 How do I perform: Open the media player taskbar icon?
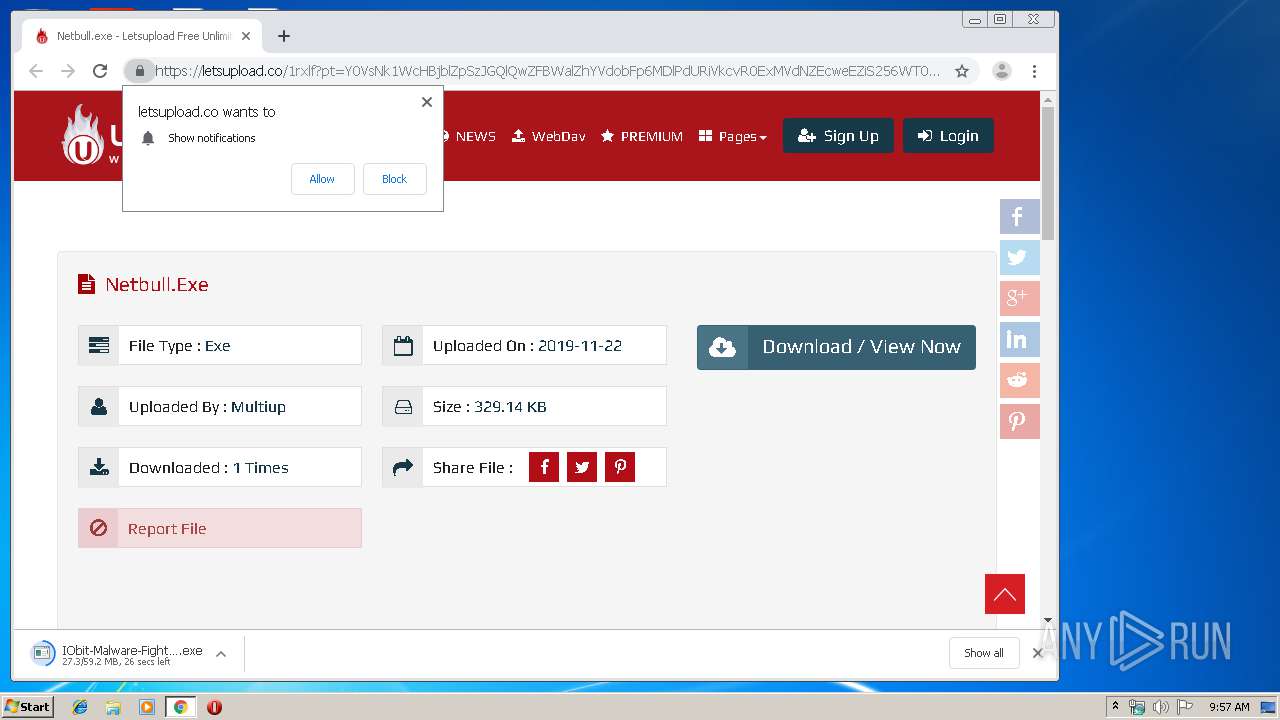[x=147, y=707]
